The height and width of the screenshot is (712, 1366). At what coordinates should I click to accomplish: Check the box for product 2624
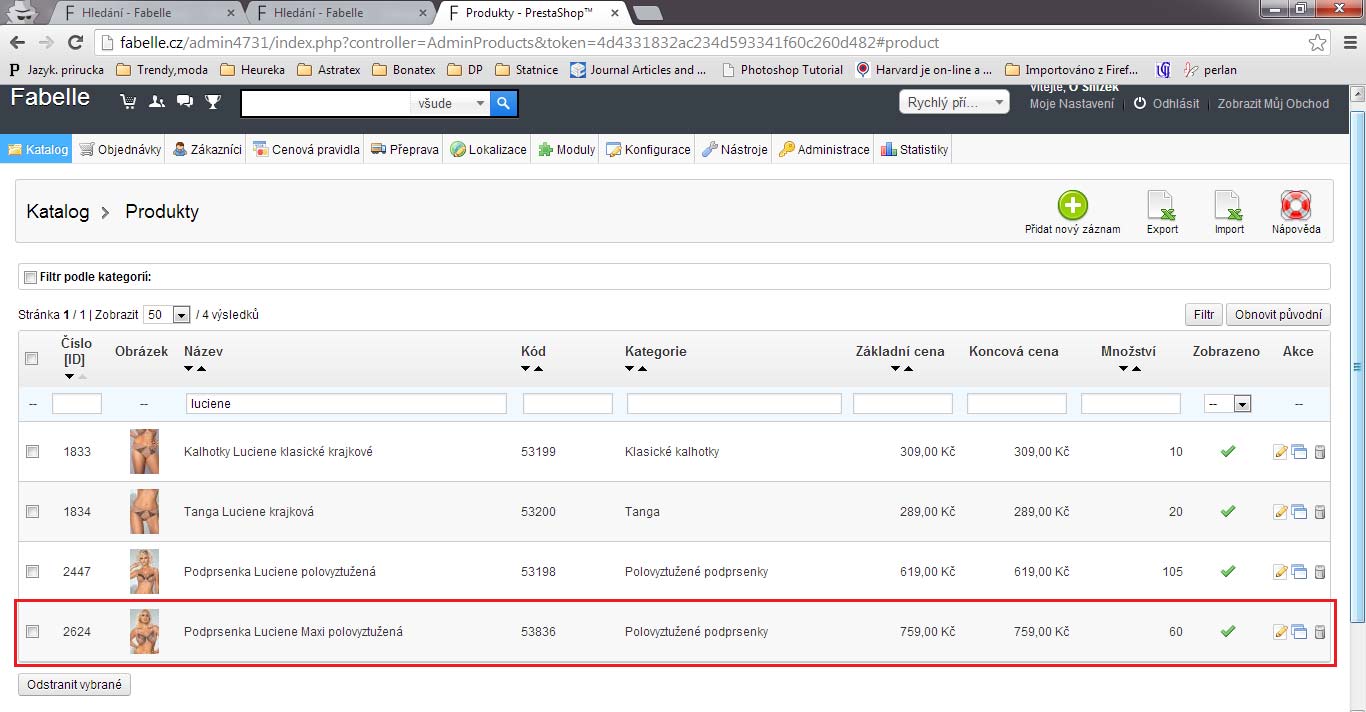click(32, 632)
